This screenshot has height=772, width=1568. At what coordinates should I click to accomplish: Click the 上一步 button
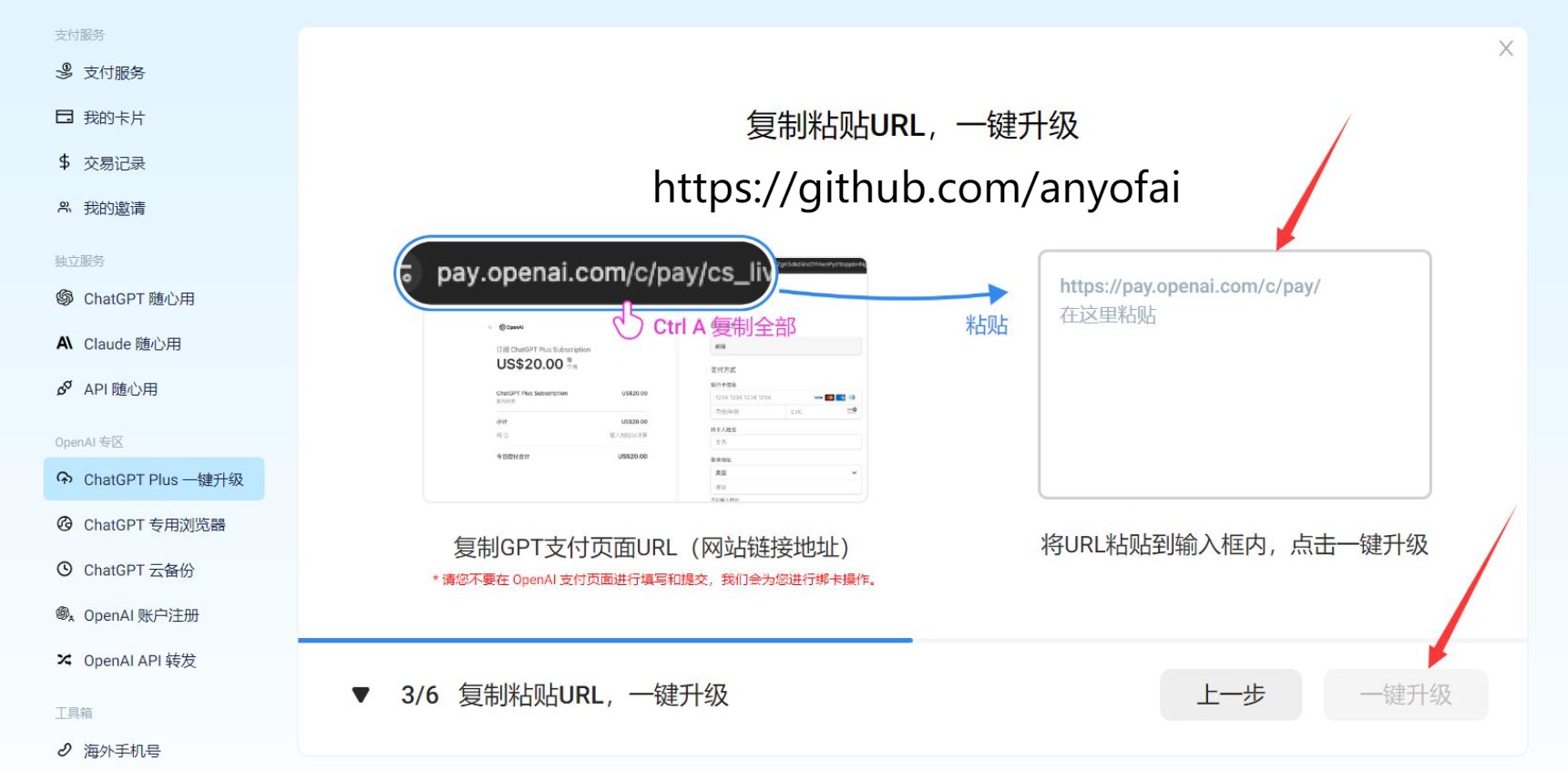[x=1231, y=695]
